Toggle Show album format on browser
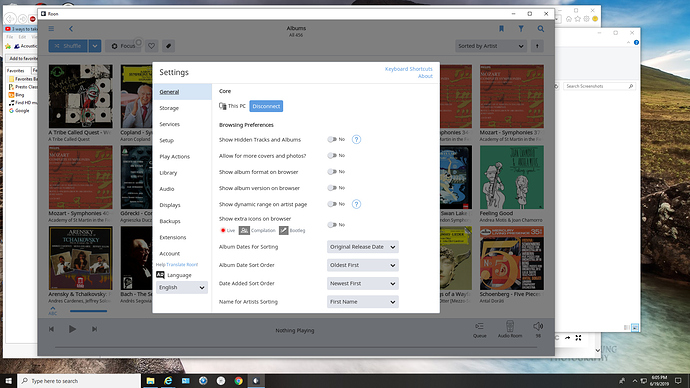 coord(332,172)
